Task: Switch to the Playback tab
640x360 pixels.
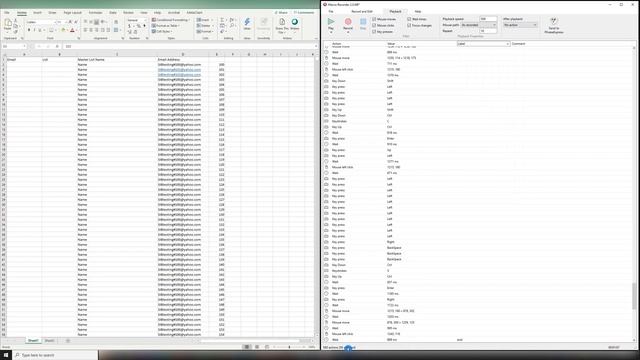Action: tap(395, 11)
